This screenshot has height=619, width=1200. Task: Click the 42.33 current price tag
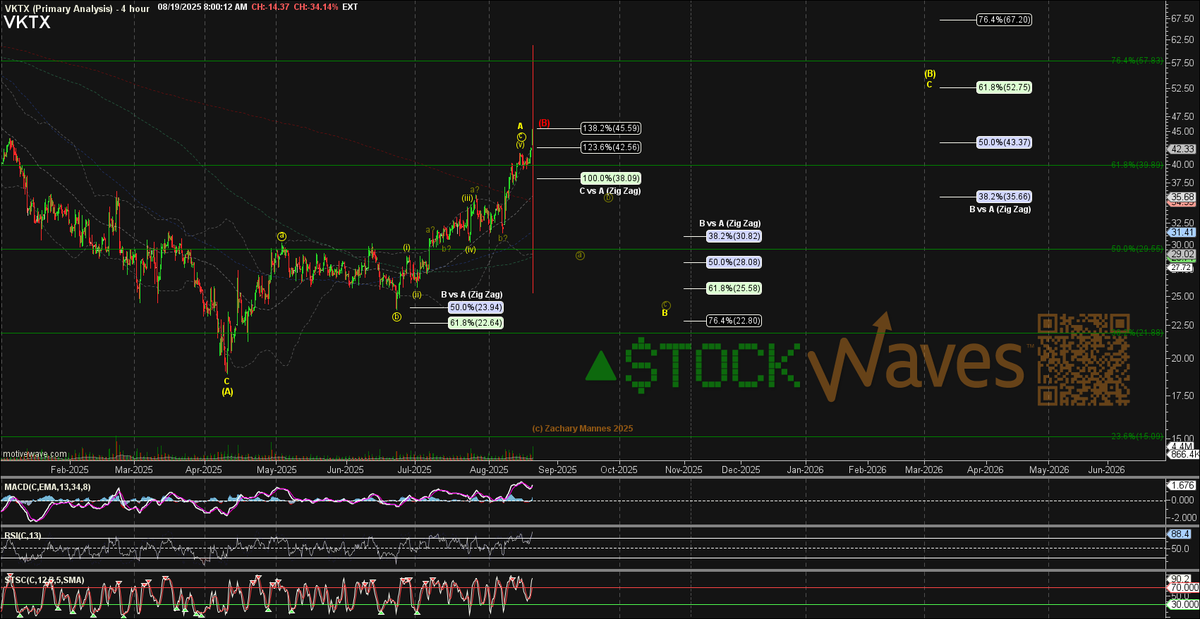1181,149
